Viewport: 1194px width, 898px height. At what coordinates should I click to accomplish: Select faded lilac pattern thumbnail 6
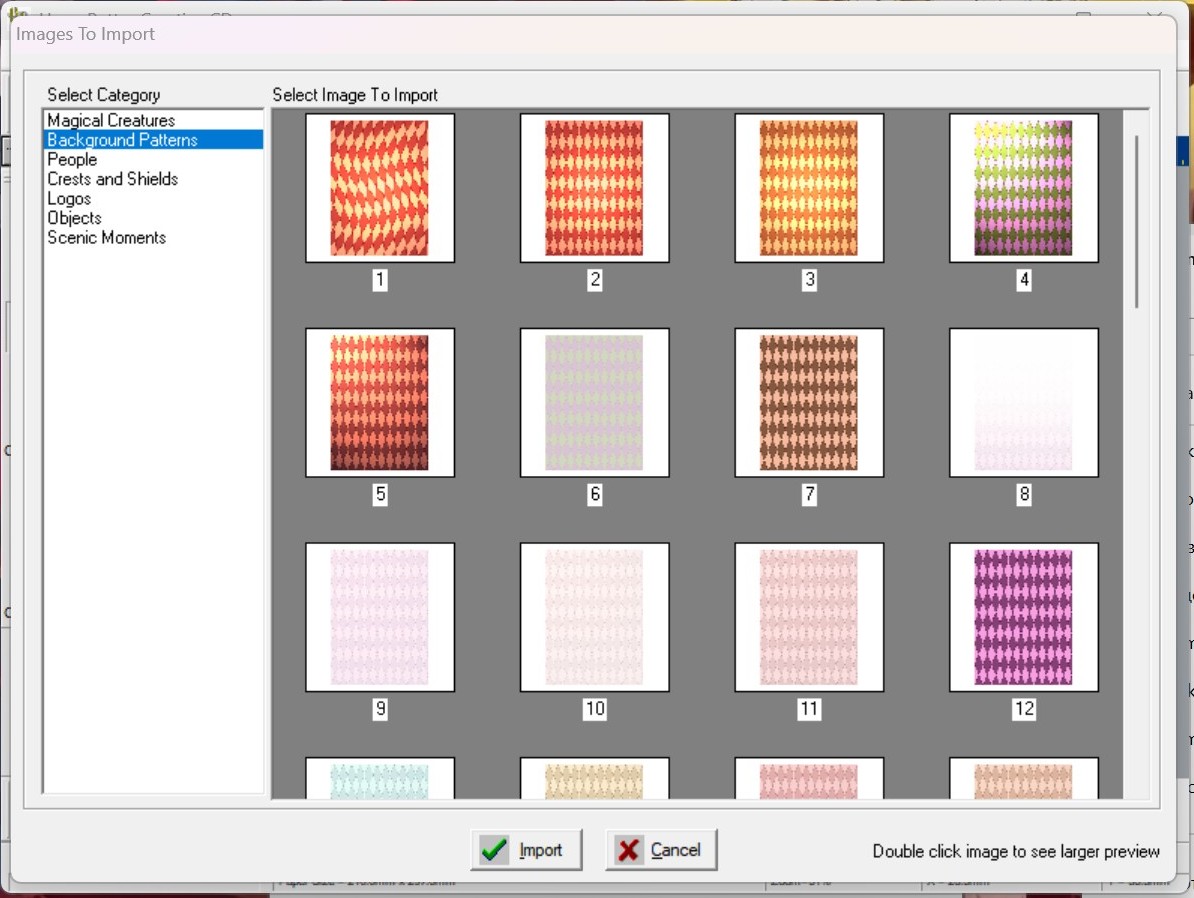pos(594,402)
